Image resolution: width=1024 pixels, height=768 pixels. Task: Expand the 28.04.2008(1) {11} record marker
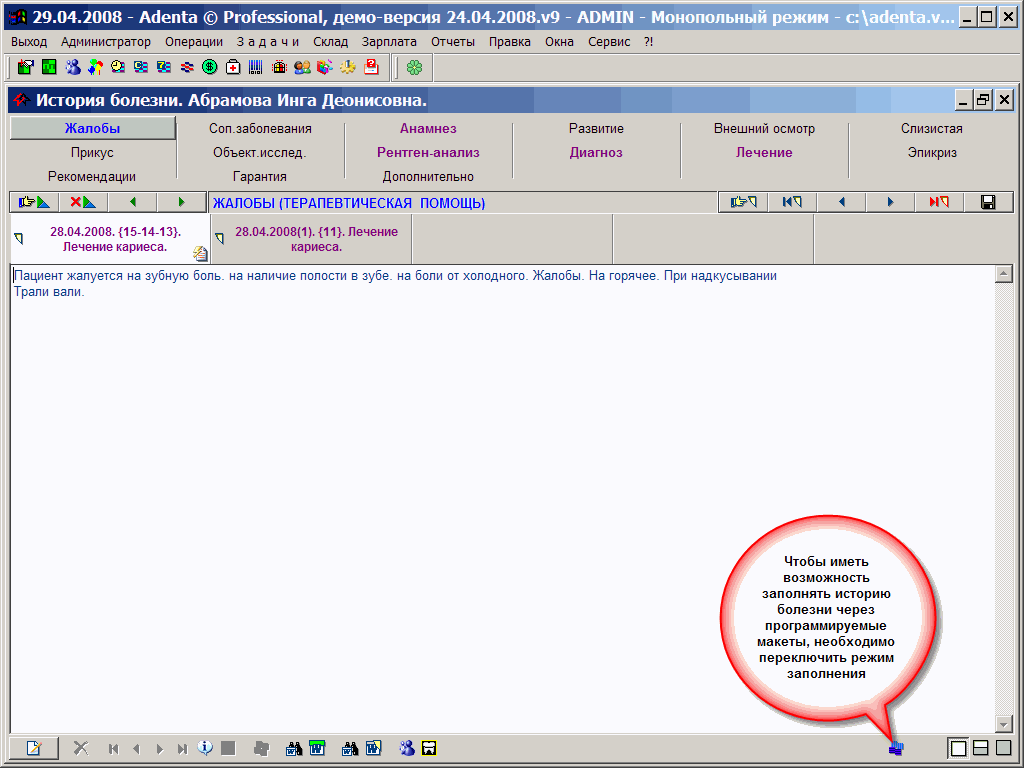pos(220,238)
